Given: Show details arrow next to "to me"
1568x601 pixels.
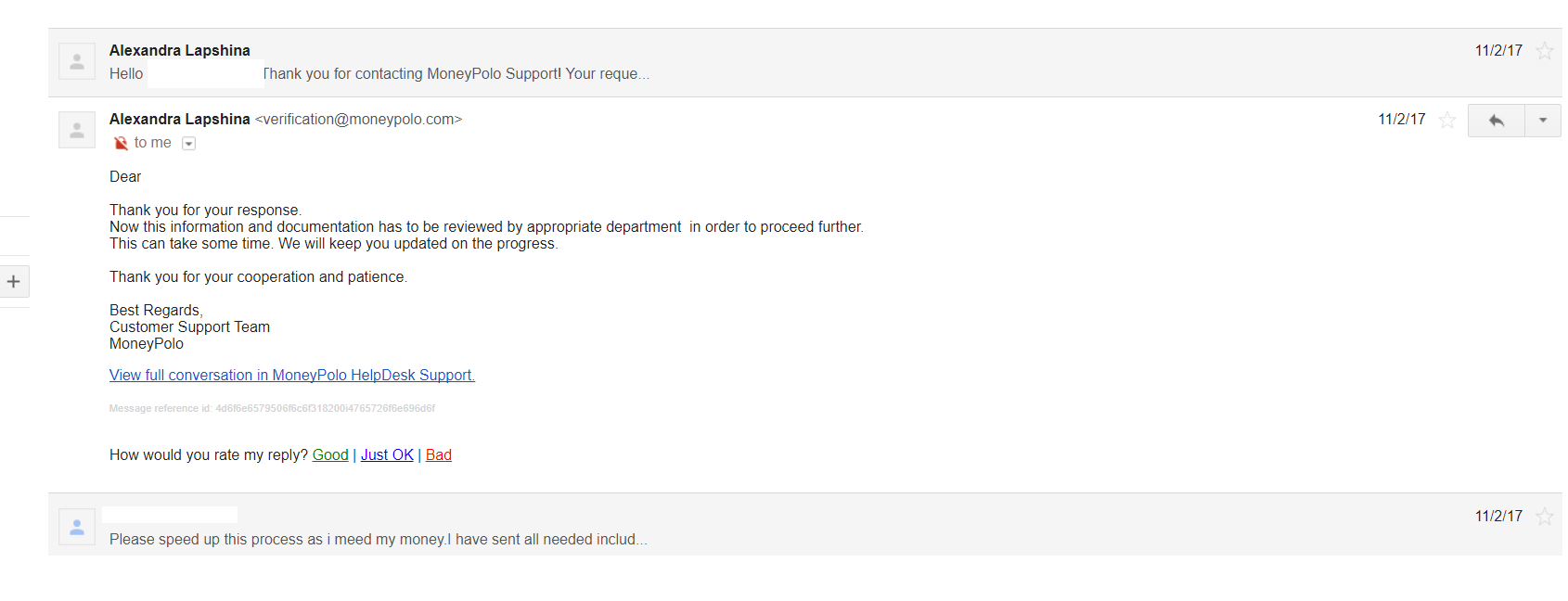Looking at the screenshot, I should (188, 143).
